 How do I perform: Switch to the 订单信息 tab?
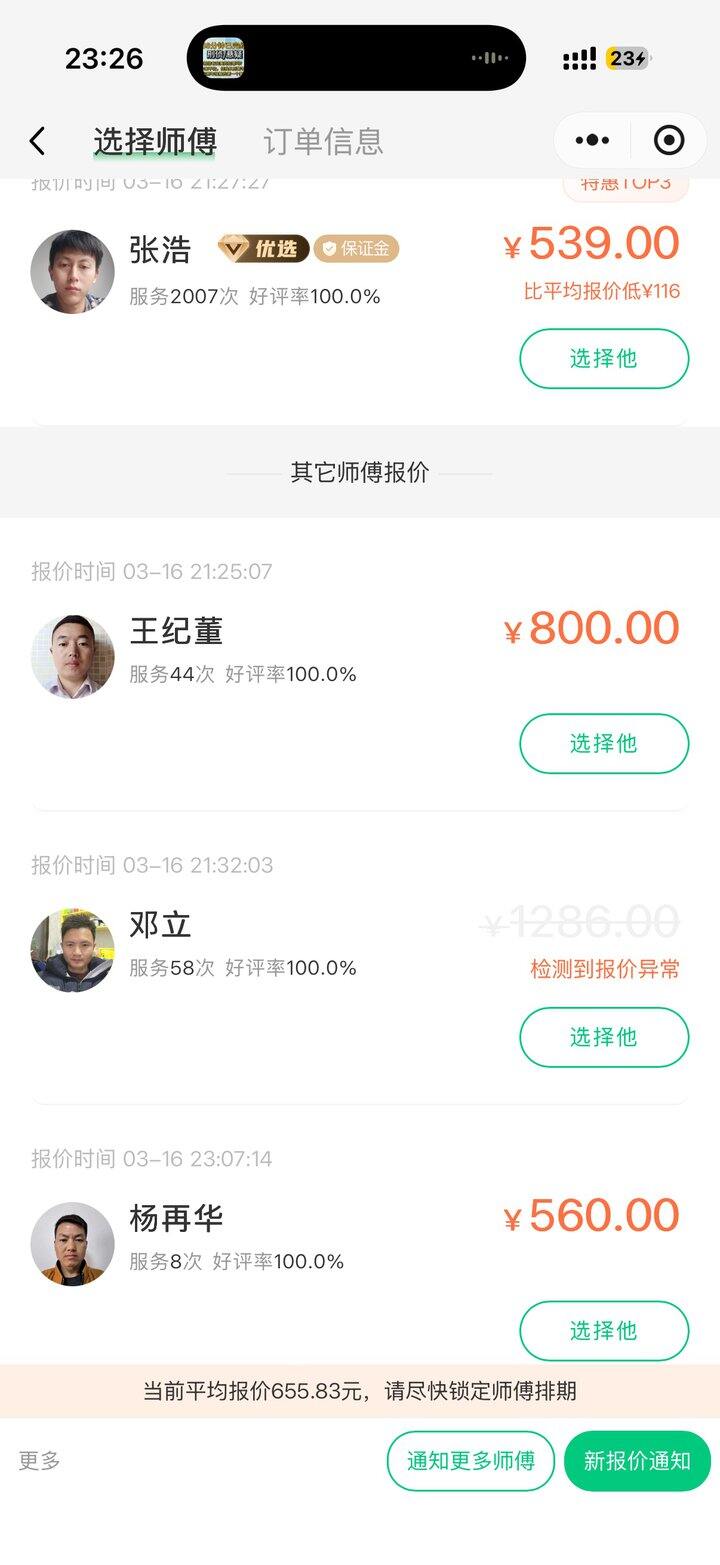323,141
